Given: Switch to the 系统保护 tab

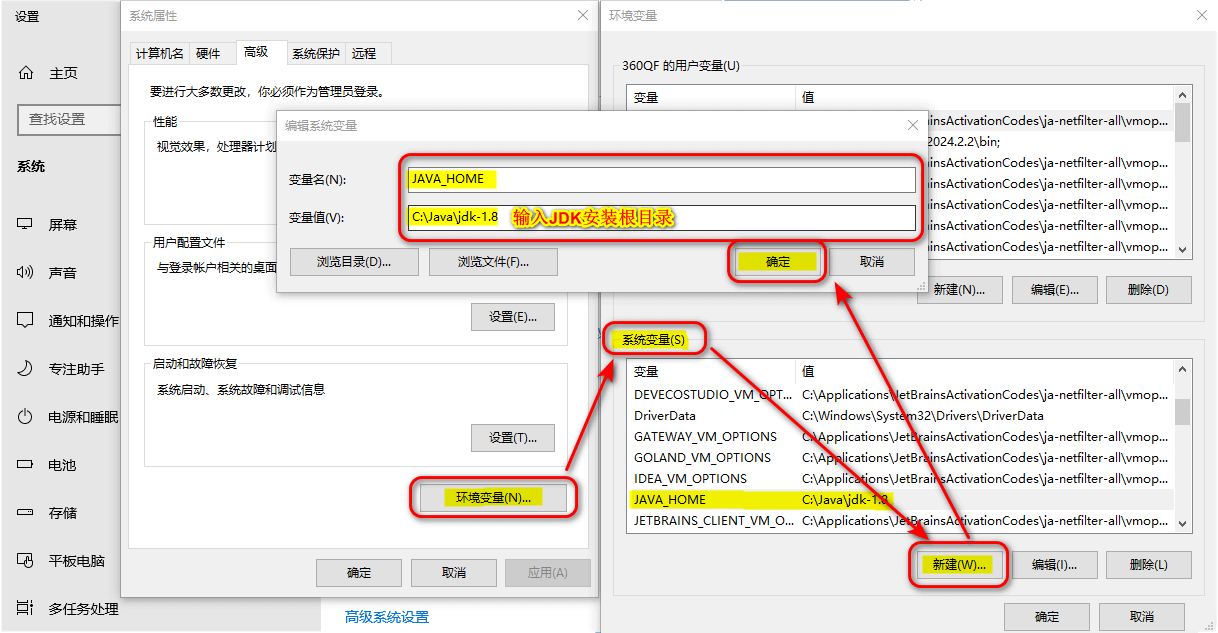Looking at the screenshot, I should click(x=316, y=53).
